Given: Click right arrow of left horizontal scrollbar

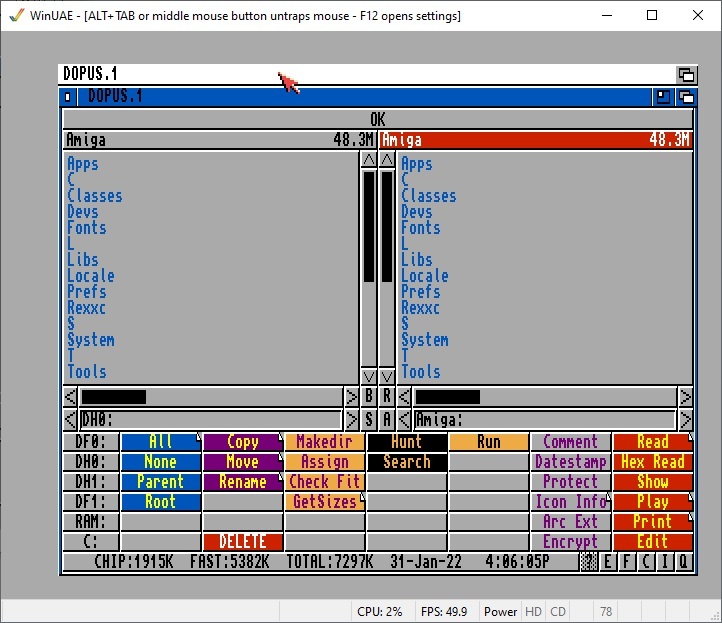Looking at the screenshot, I should coord(351,396).
